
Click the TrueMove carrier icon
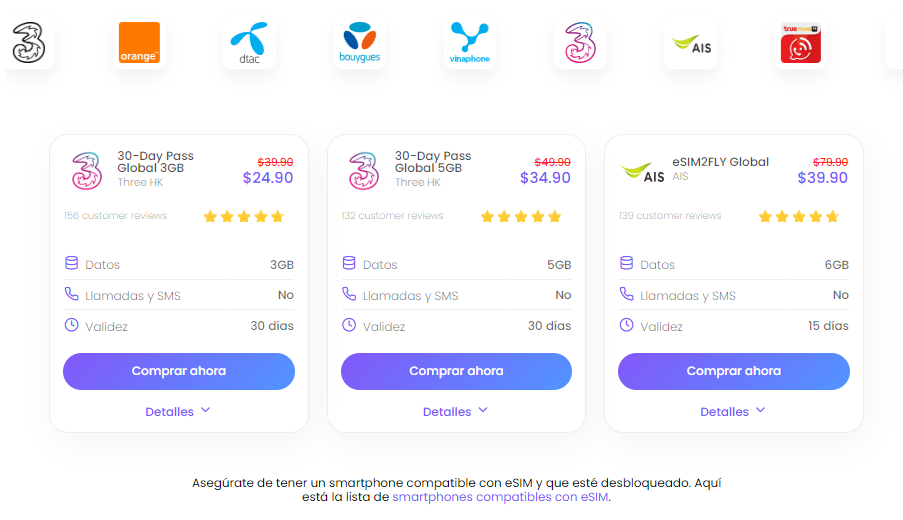[801, 44]
